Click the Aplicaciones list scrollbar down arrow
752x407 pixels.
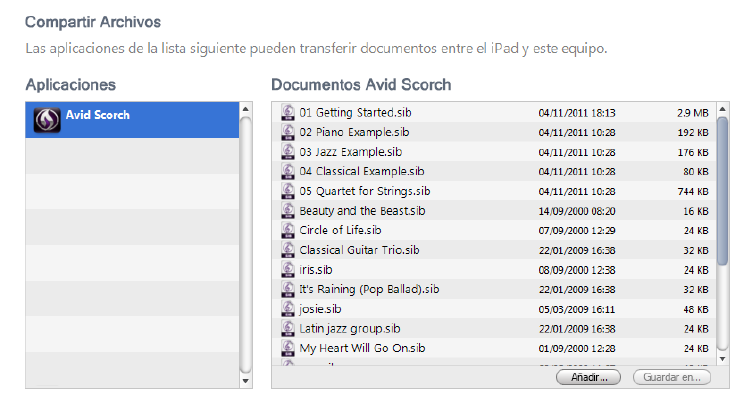pos(246,380)
